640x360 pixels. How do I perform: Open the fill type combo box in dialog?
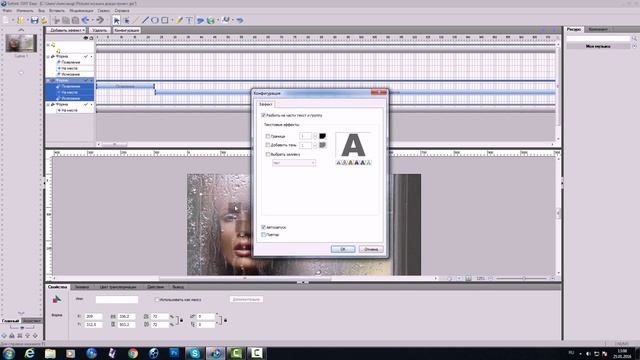coord(294,163)
